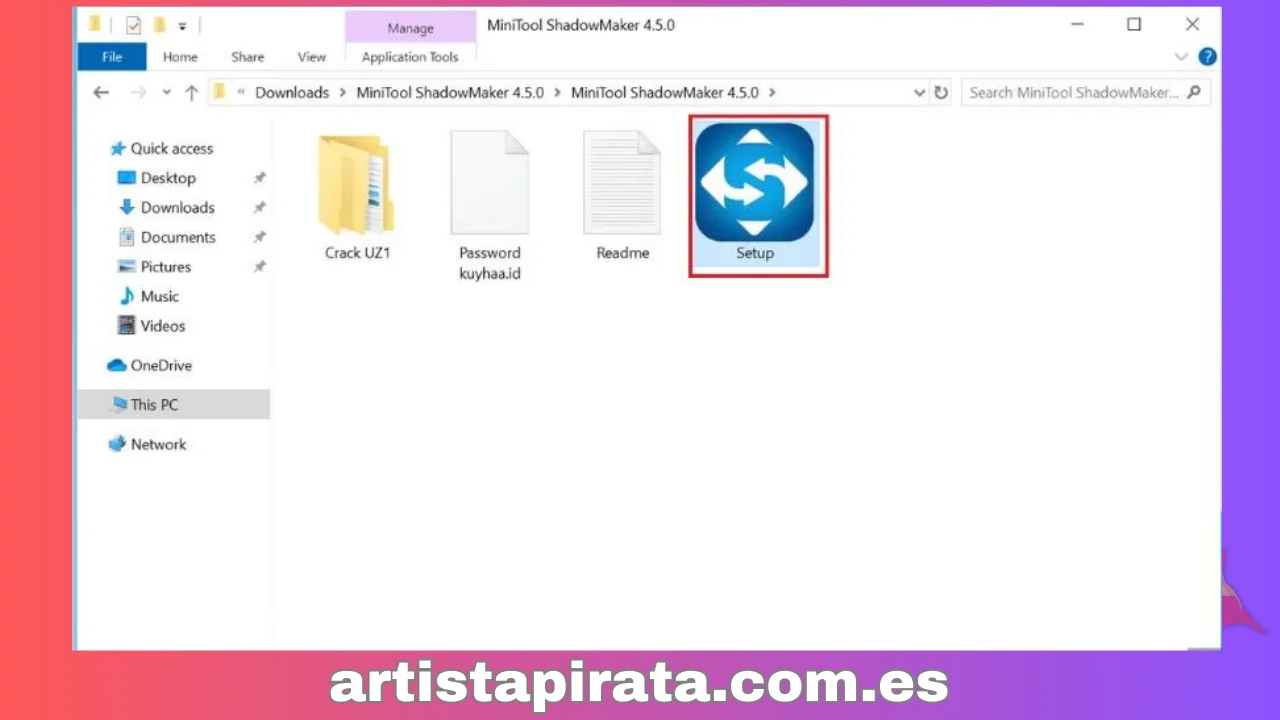Expand the chevron after the last breadcrumb
This screenshot has width=1280, height=720.
772,92
